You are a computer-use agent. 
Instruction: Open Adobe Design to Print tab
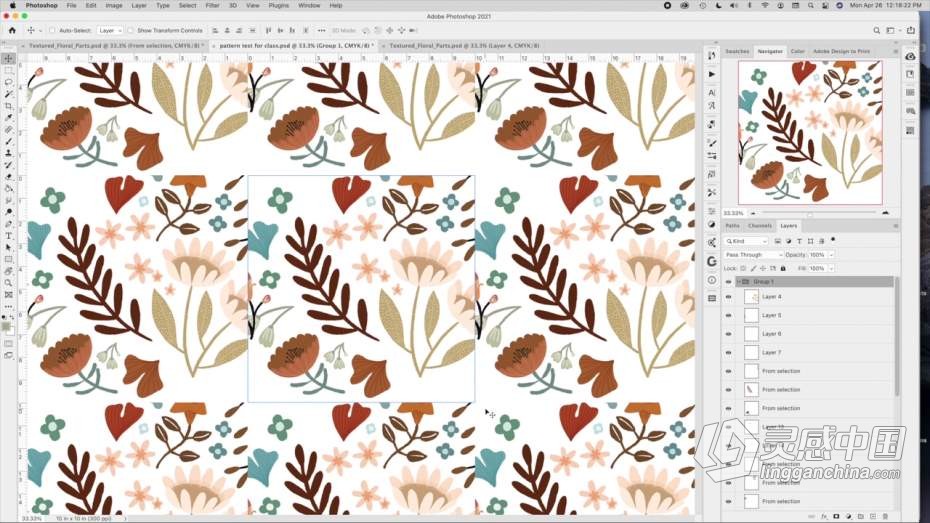point(841,52)
